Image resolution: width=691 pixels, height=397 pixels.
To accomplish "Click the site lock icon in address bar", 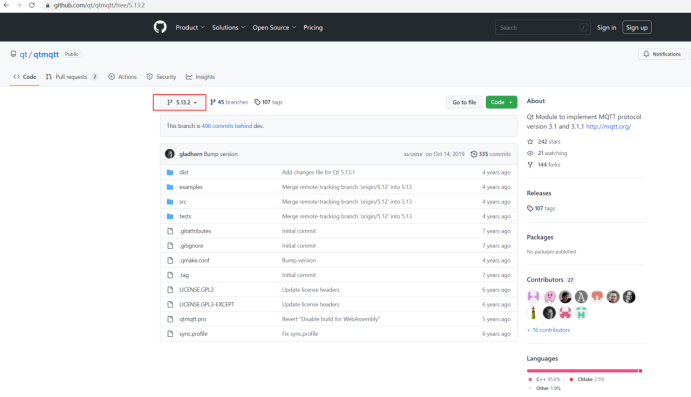I will tap(47, 5).
